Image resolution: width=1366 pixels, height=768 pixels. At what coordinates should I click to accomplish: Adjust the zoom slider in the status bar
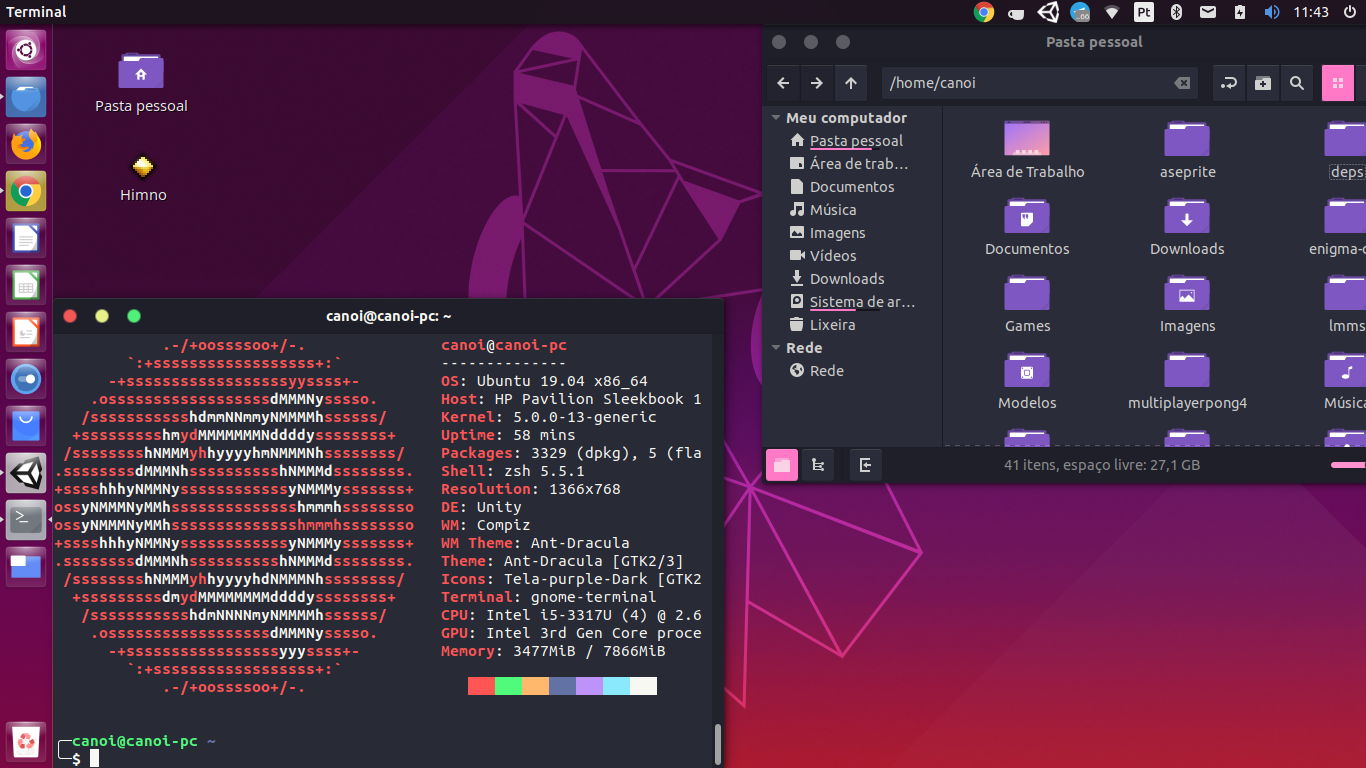pos(1347,465)
